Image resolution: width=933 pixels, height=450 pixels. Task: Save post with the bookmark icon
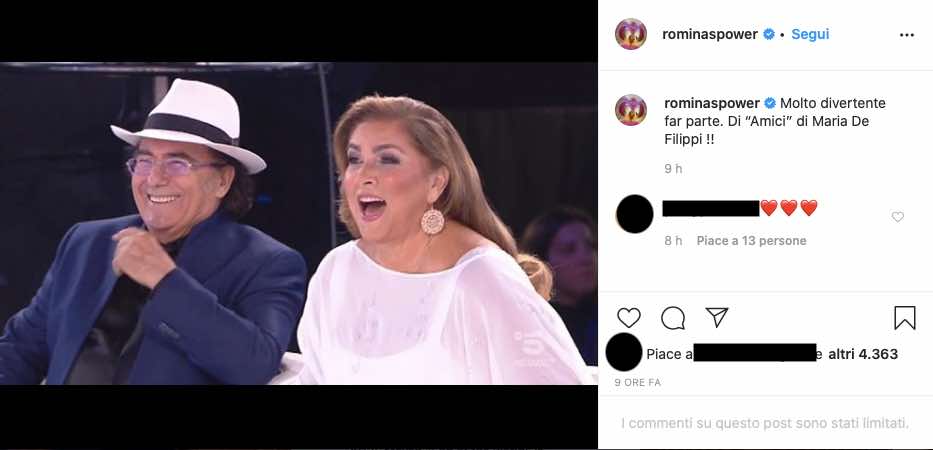[904, 318]
